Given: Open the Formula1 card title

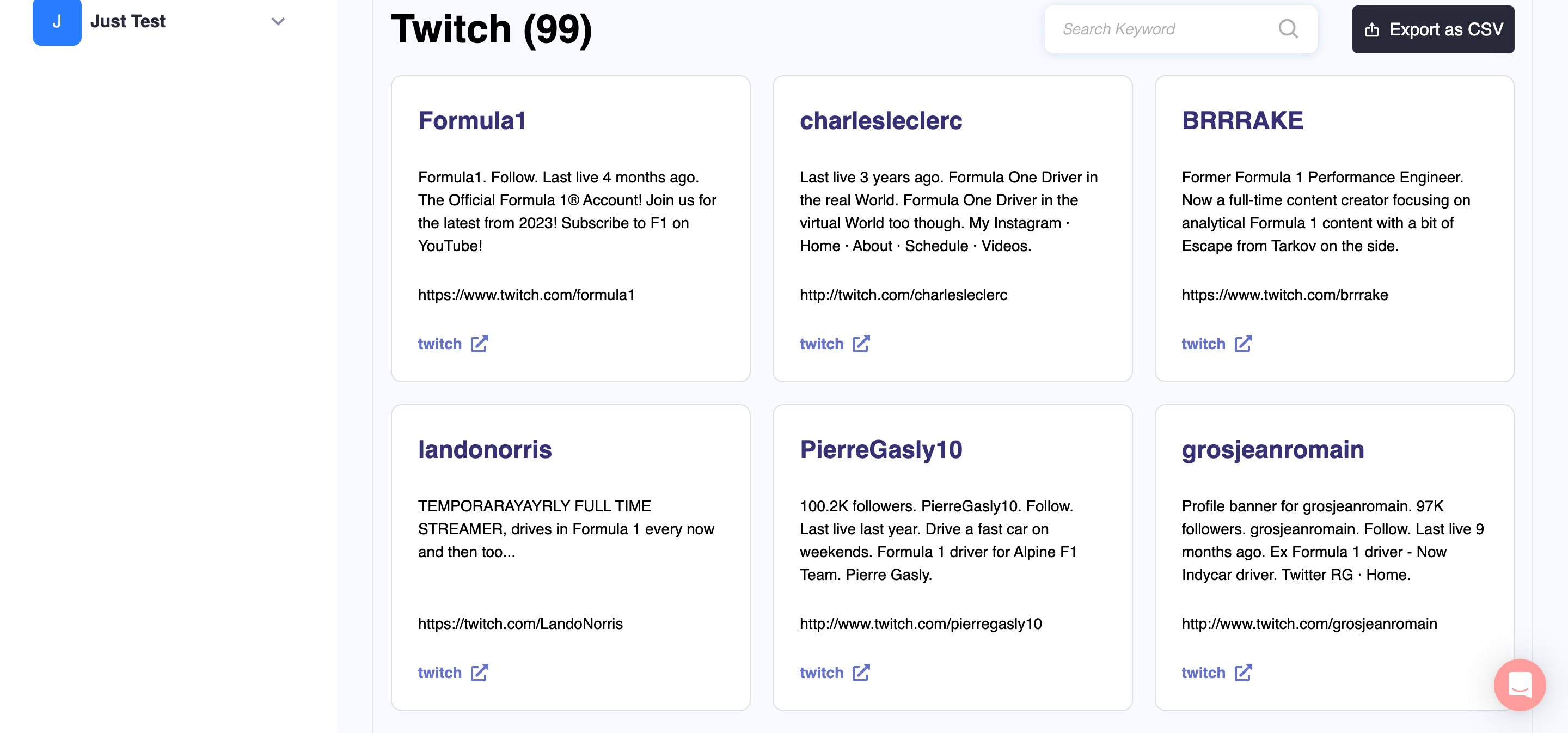Looking at the screenshot, I should (x=471, y=120).
